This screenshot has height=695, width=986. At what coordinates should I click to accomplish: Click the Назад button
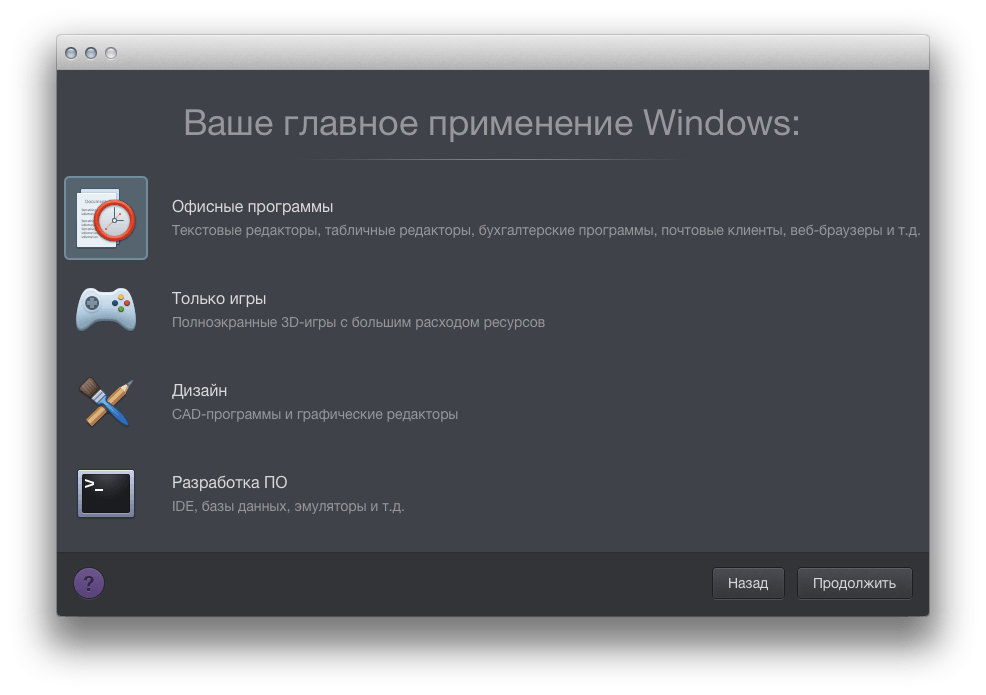coord(748,583)
